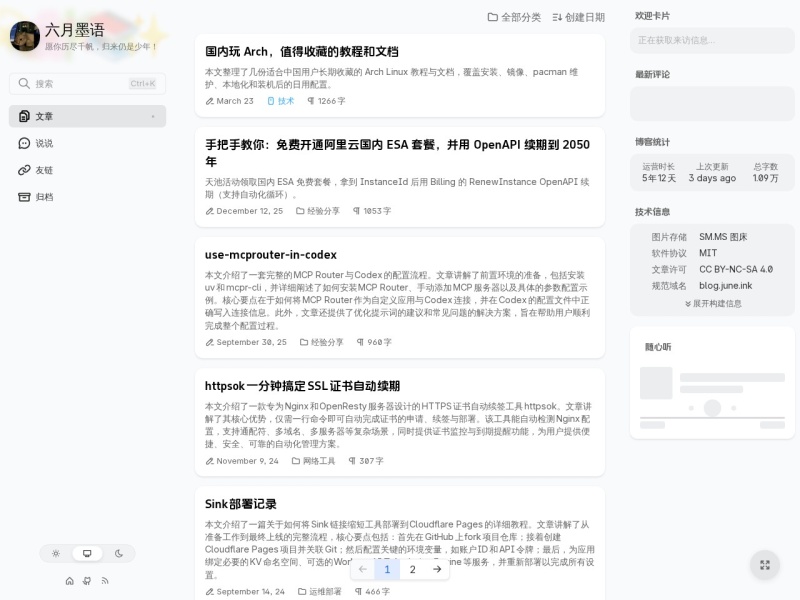Click the 正在获取来访信息 welcome card
Image resolution: width=800 pixels, height=600 pixels.
tap(712, 40)
